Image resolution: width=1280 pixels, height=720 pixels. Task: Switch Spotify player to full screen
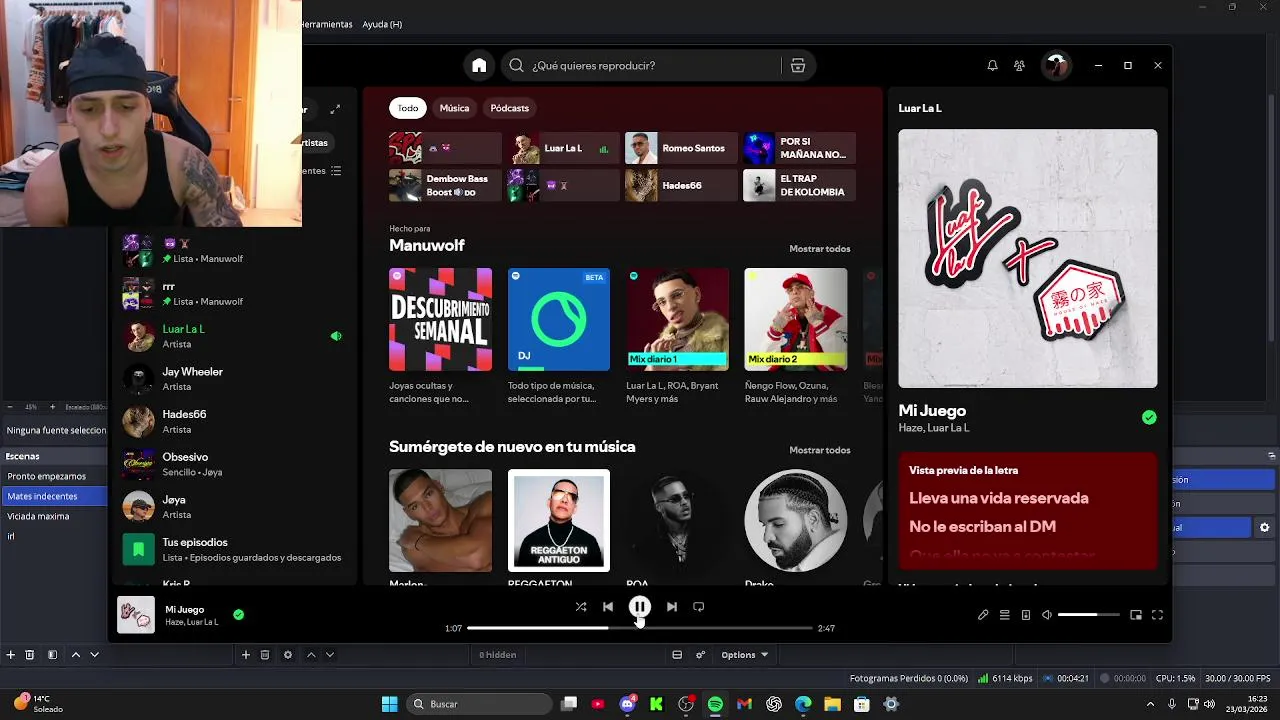pos(1157,615)
